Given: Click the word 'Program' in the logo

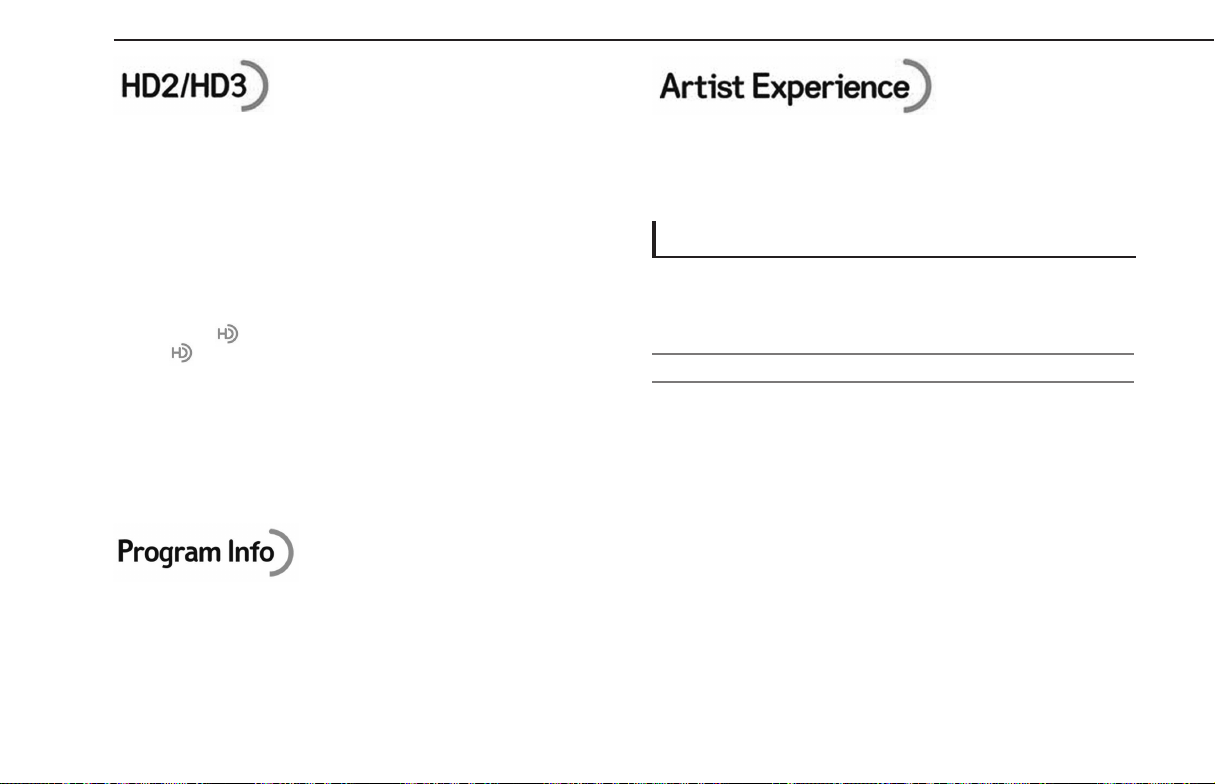Looking at the screenshot, I should [x=167, y=553].
